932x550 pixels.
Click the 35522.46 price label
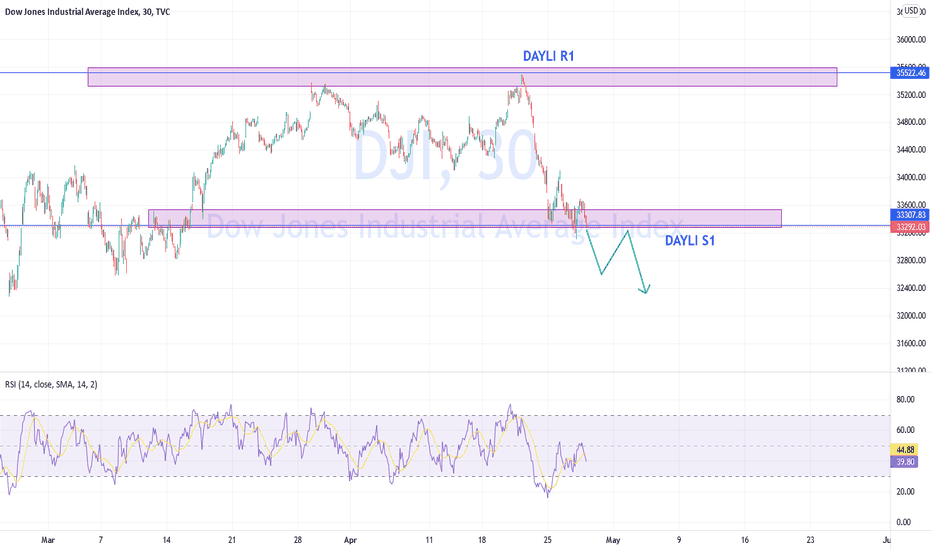click(x=910, y=73)
